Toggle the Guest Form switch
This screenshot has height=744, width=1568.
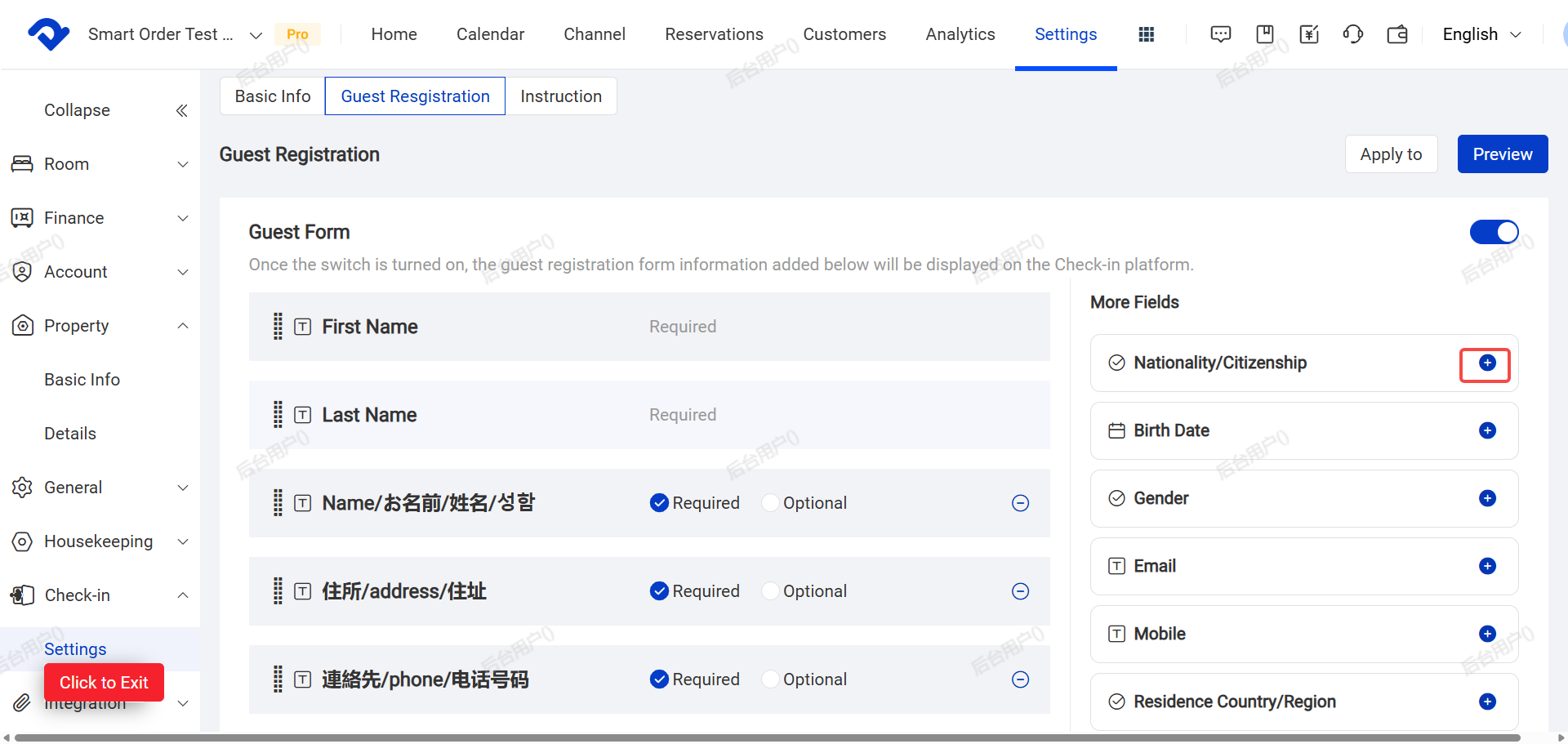tap(1494, 232)
